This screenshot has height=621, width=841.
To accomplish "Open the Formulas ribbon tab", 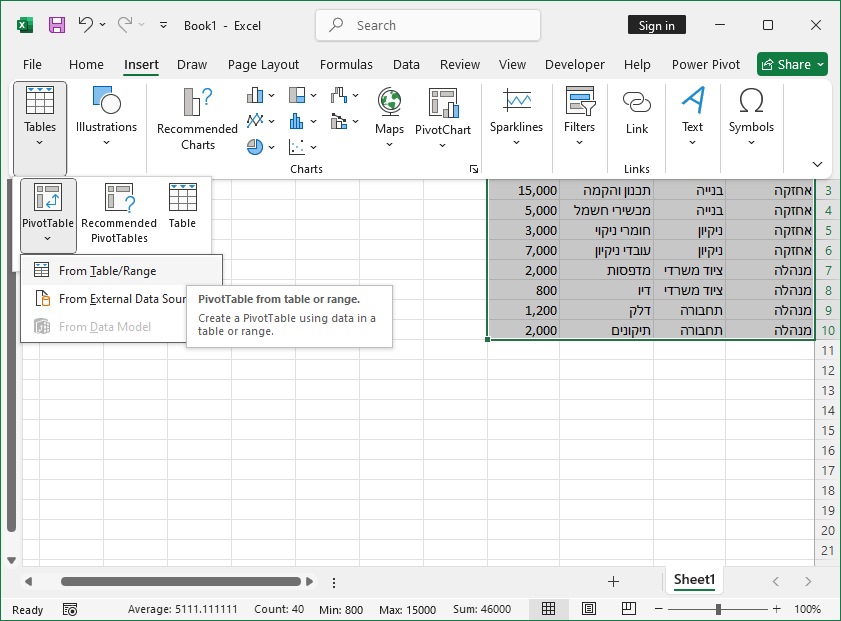I will pos(346,64).
